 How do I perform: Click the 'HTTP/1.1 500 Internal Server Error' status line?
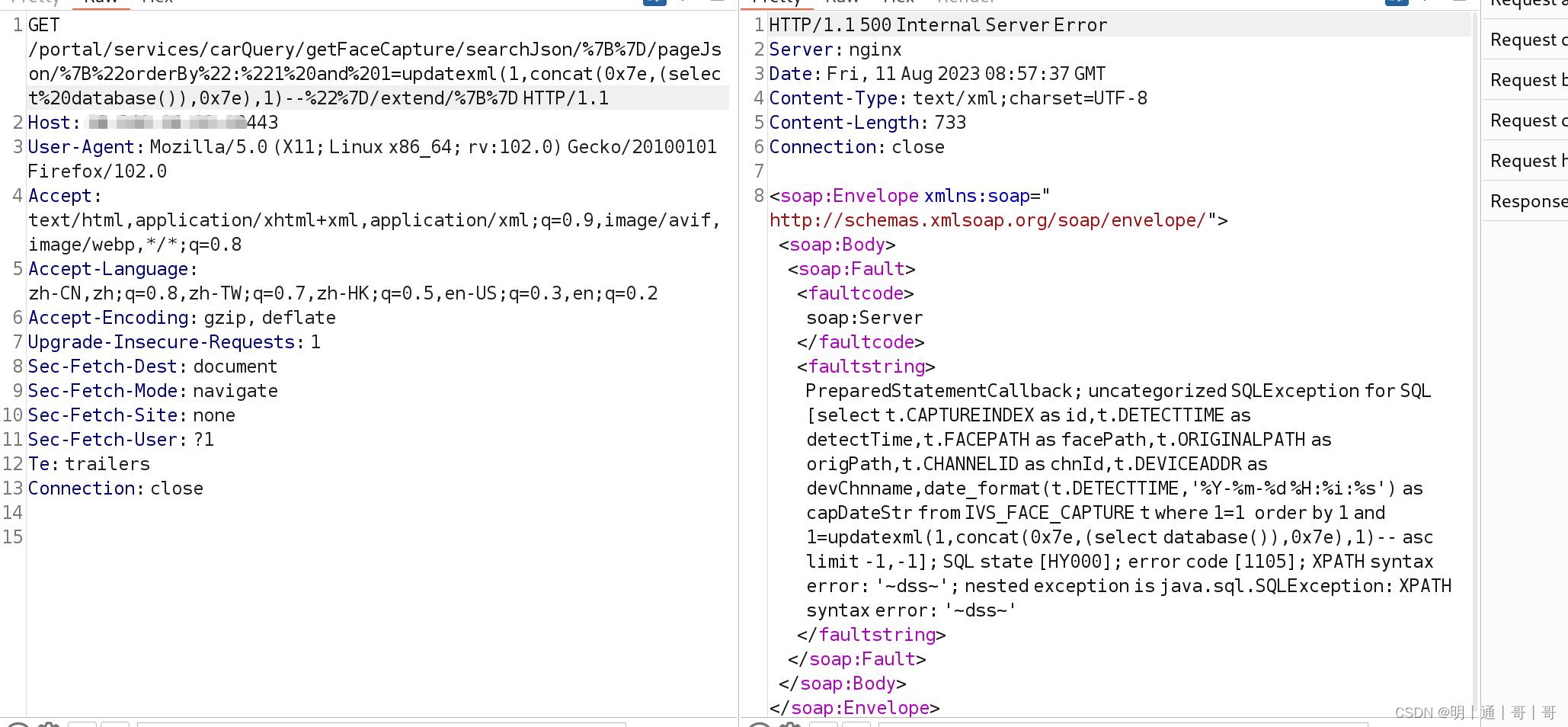(938, 25)
